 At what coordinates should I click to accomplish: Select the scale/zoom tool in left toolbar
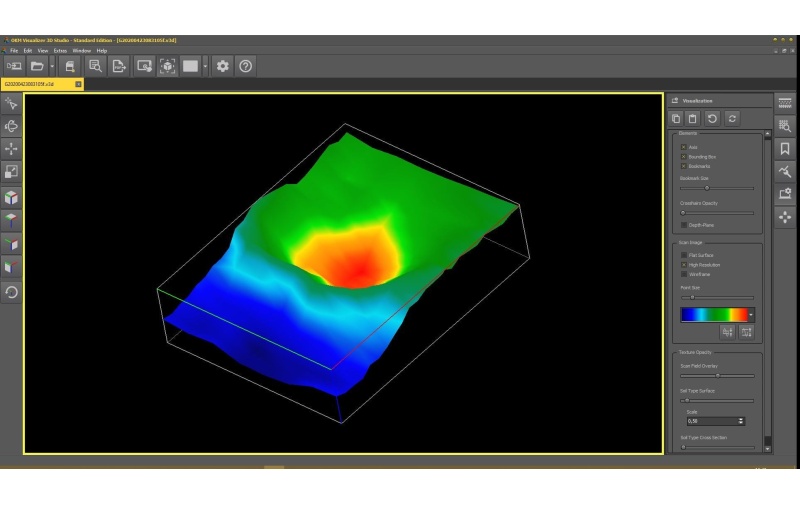click(11, 171)
